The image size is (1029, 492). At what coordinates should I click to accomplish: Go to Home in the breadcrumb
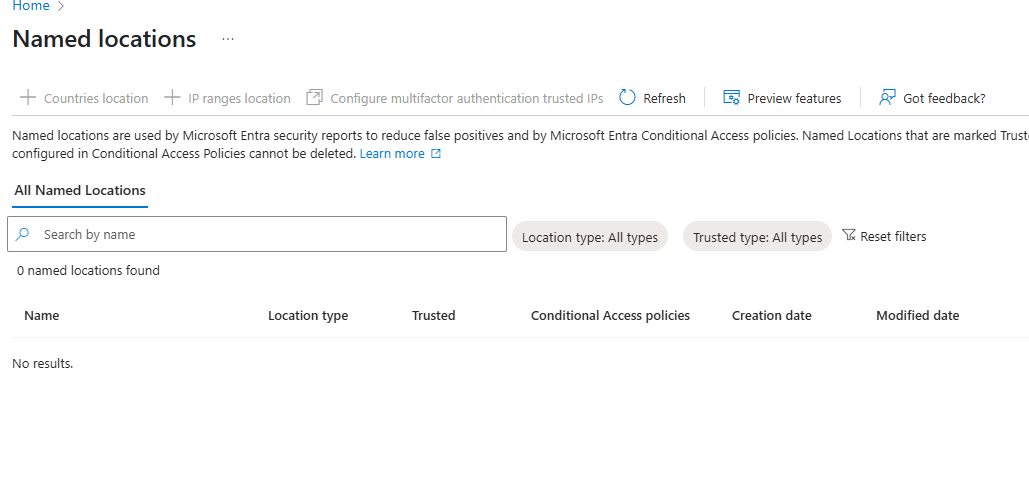31,6
